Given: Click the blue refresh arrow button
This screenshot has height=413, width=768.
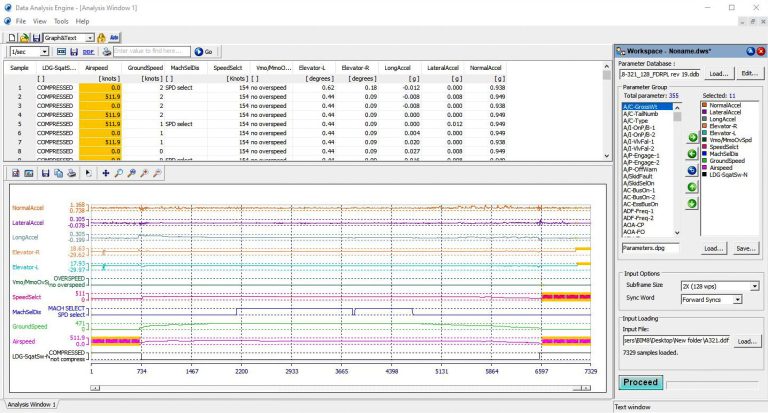Looking at the screenshot, I should pyautogui.click(x=692, y=170).
